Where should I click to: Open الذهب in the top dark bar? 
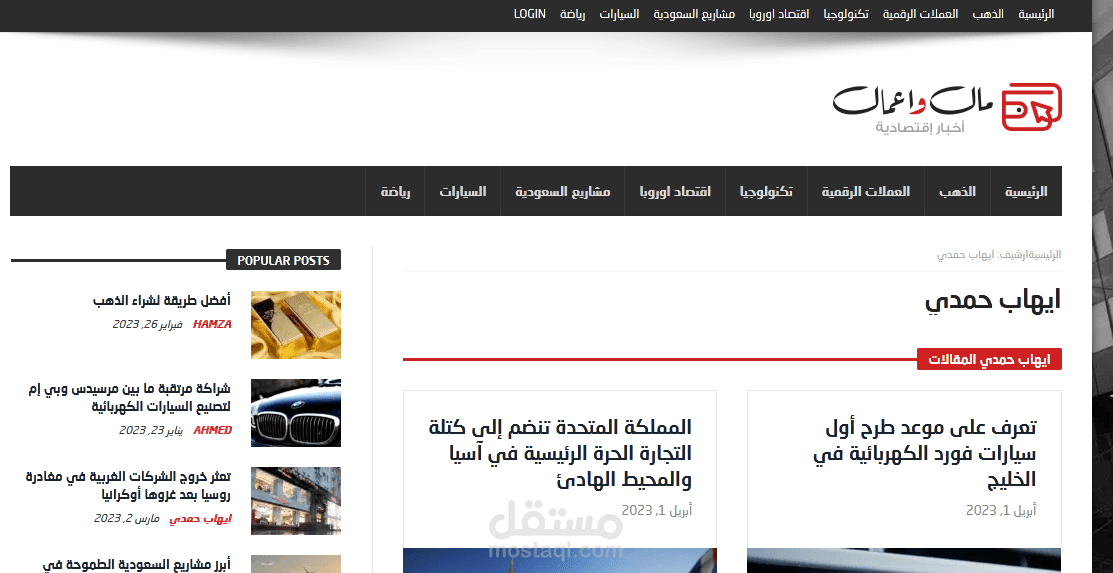coord(988,14)
